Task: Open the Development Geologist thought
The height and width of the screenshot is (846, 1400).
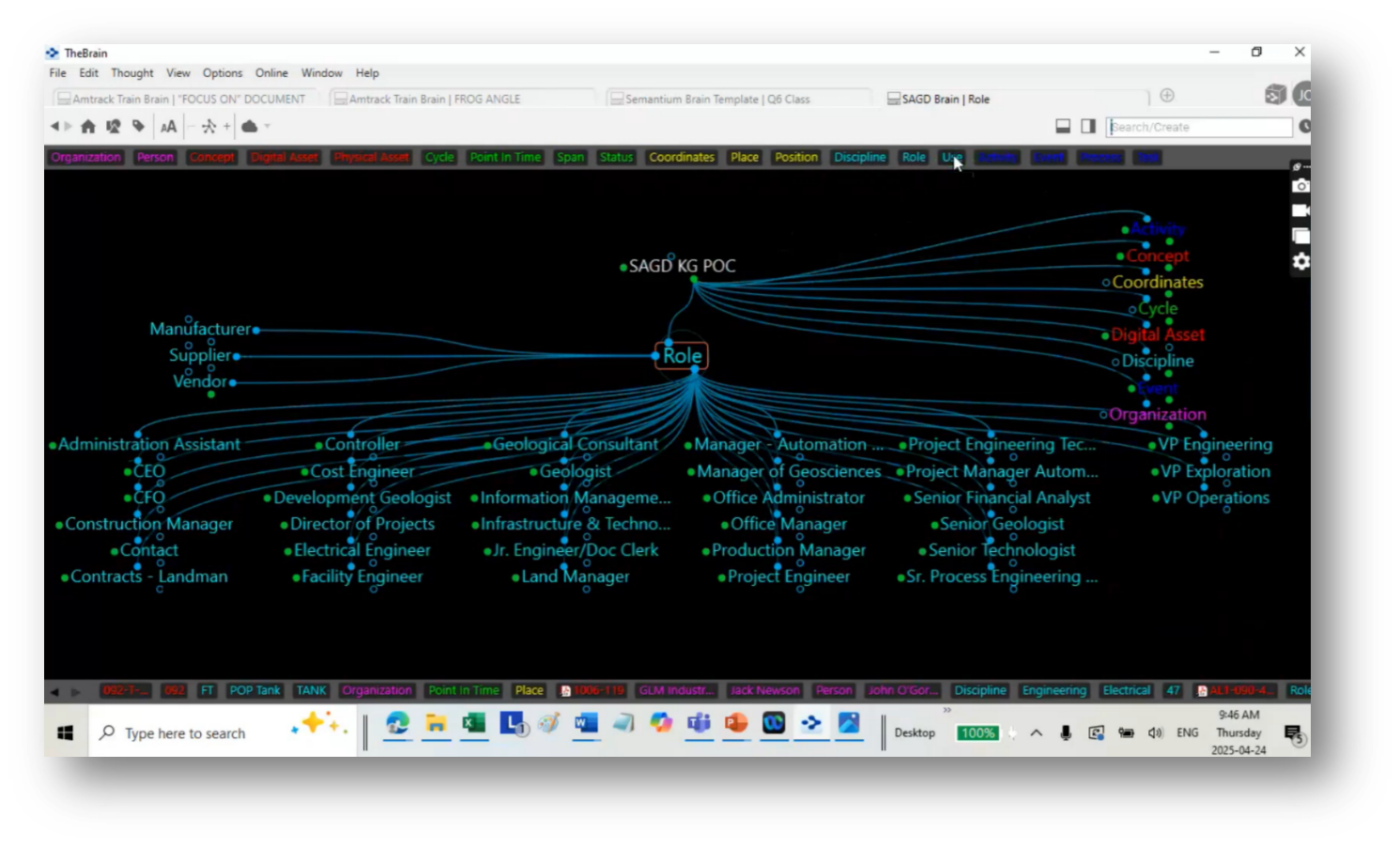Action: point(362,499)
